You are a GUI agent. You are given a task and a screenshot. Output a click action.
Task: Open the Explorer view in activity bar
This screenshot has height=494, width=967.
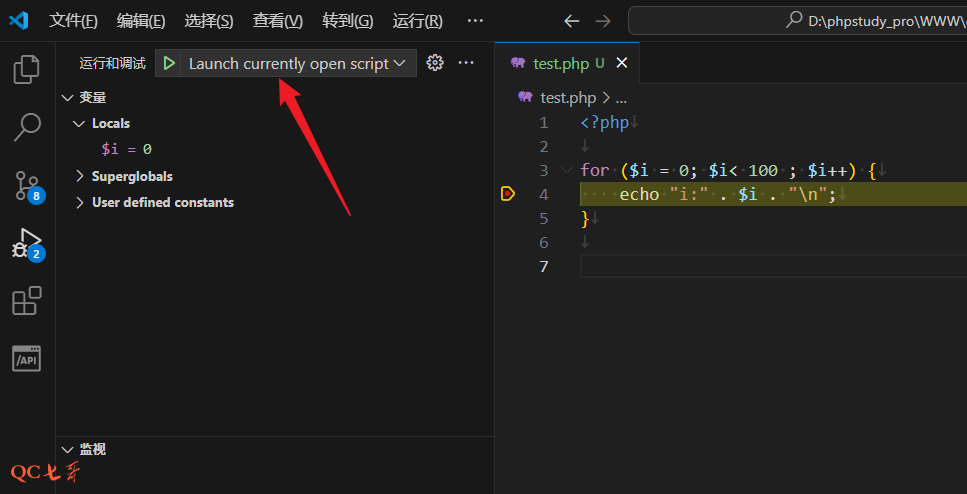(x=27, y=69)
